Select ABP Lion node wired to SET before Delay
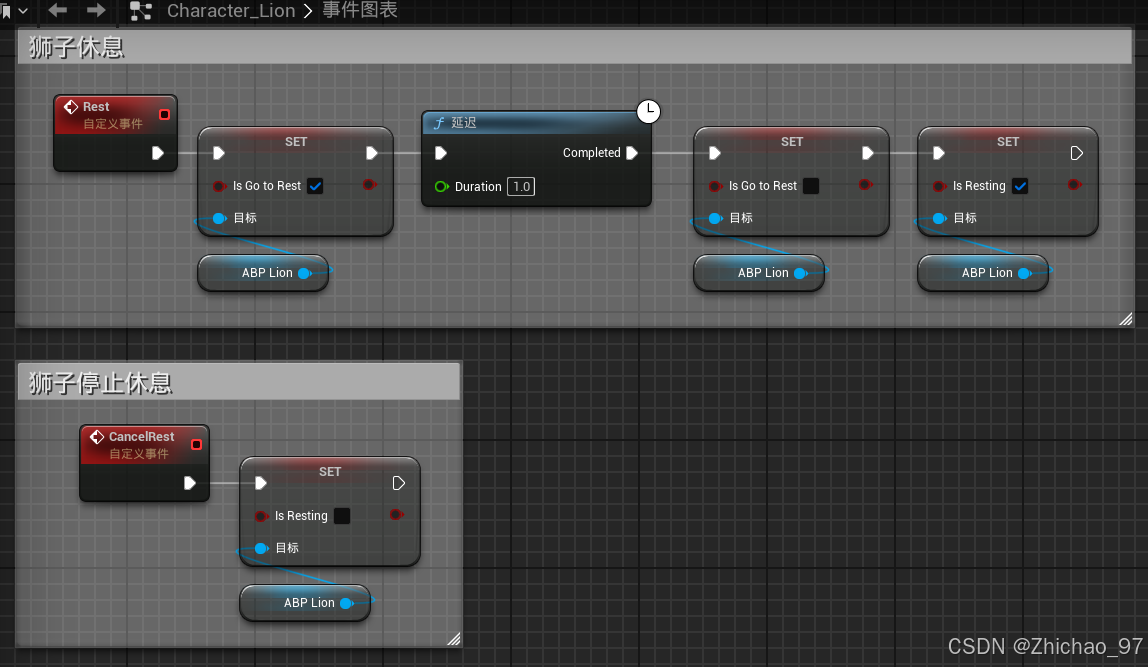This screenshot has width=1148, height=667. pyautogui.click(x=263, y=272)
